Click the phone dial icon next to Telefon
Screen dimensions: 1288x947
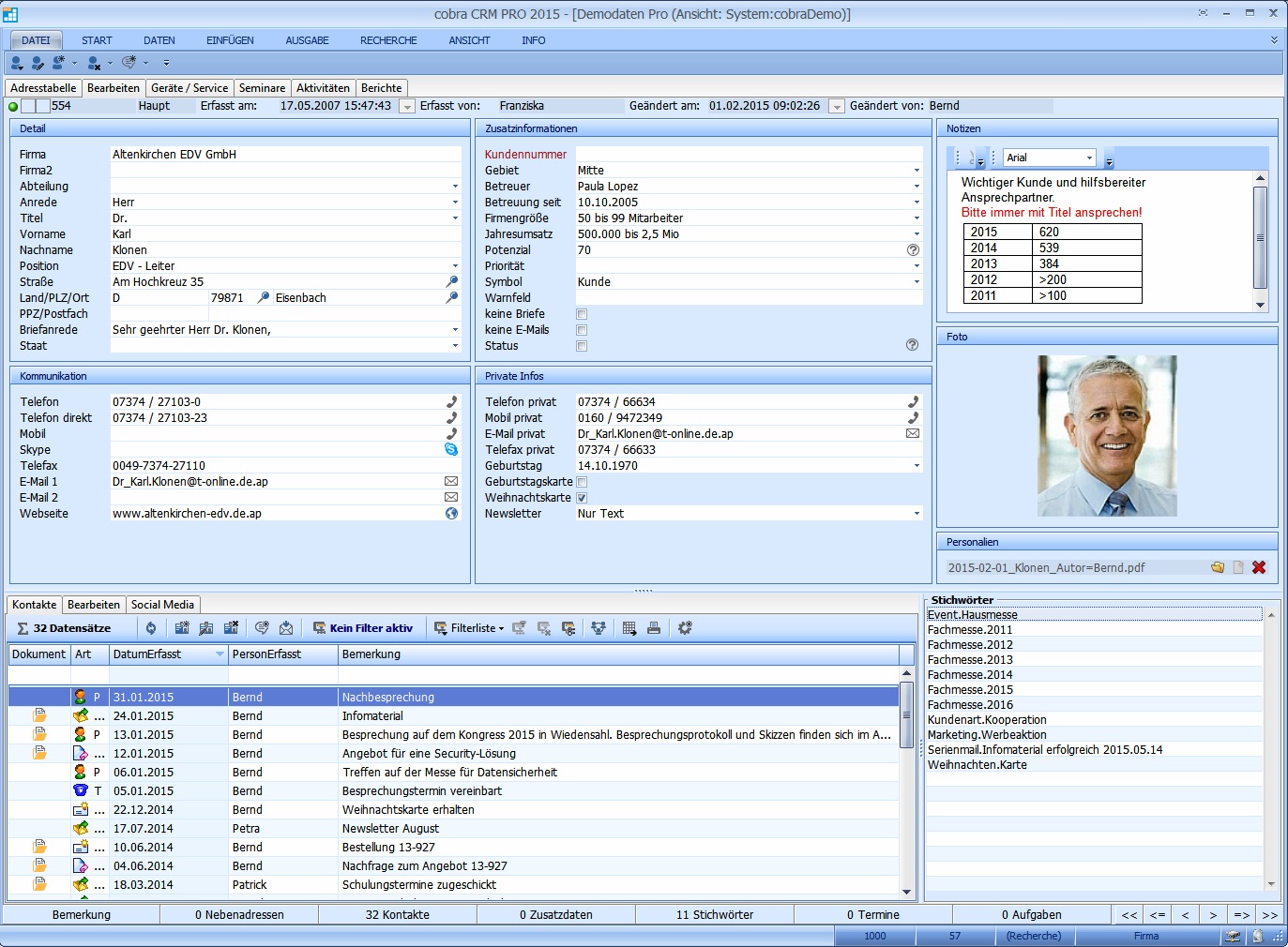pos(451,401)
